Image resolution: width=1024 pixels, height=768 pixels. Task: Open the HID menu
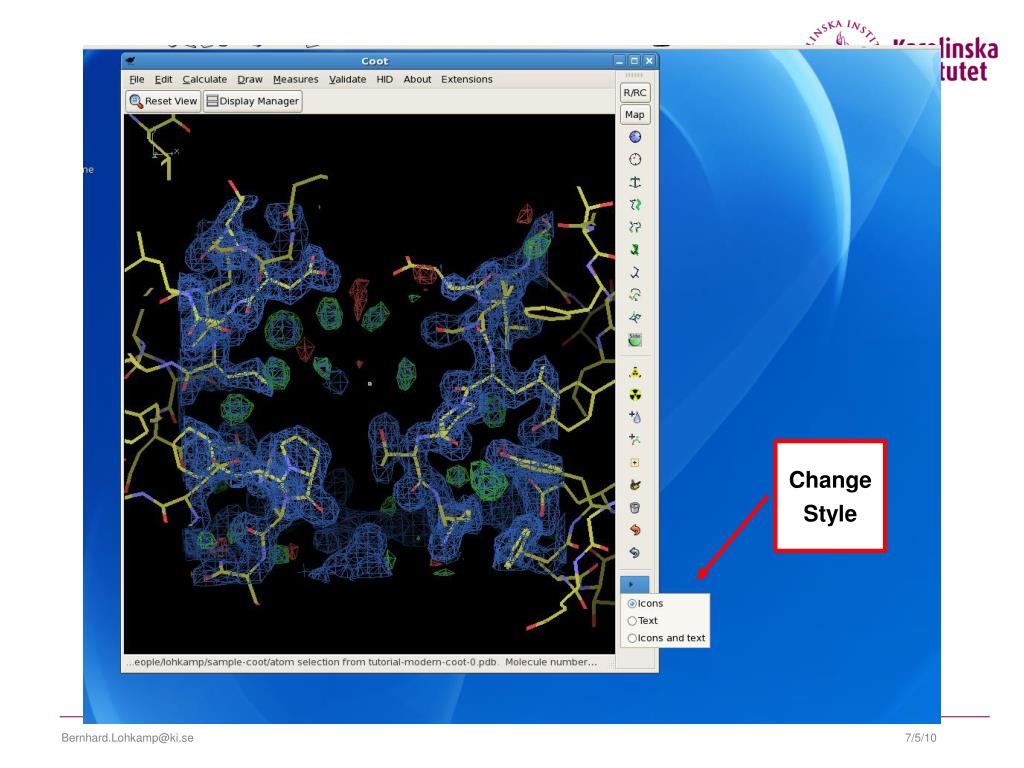tap(385, 80)
